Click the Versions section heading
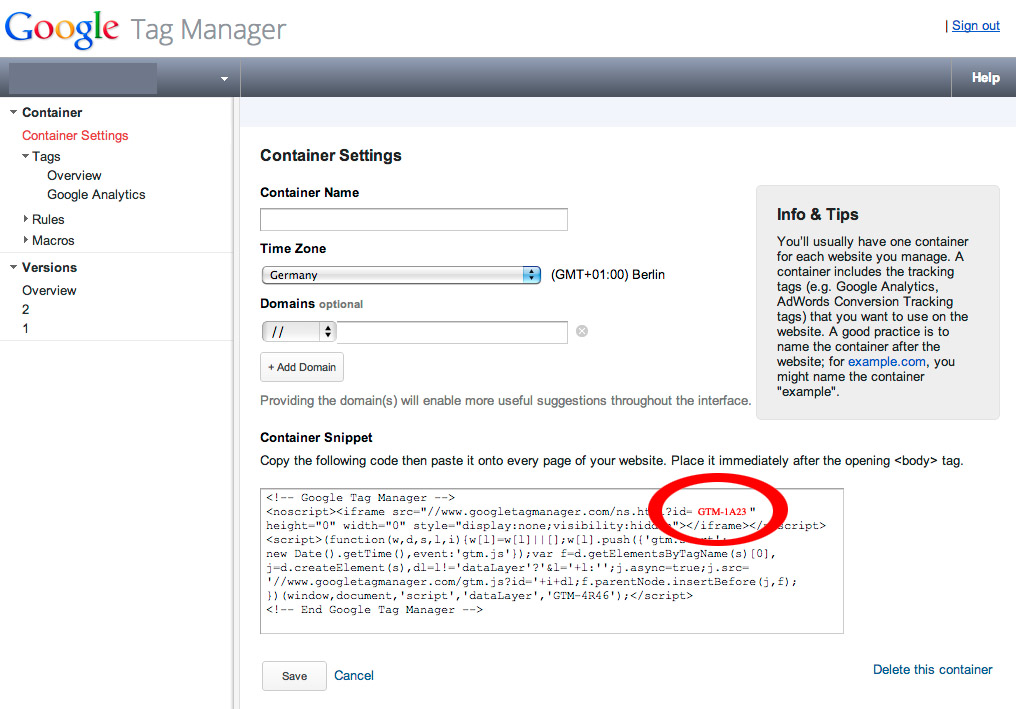 point(49,267)
